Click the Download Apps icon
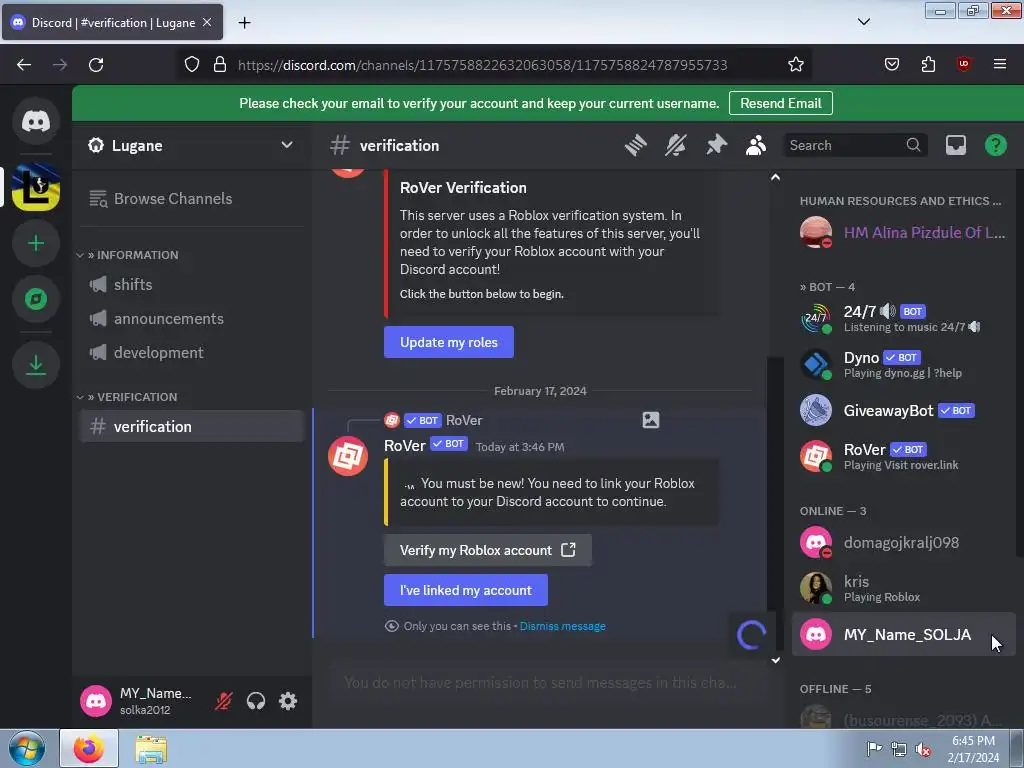The height and width of the screenshot is (768, 1024). point(36,364)
